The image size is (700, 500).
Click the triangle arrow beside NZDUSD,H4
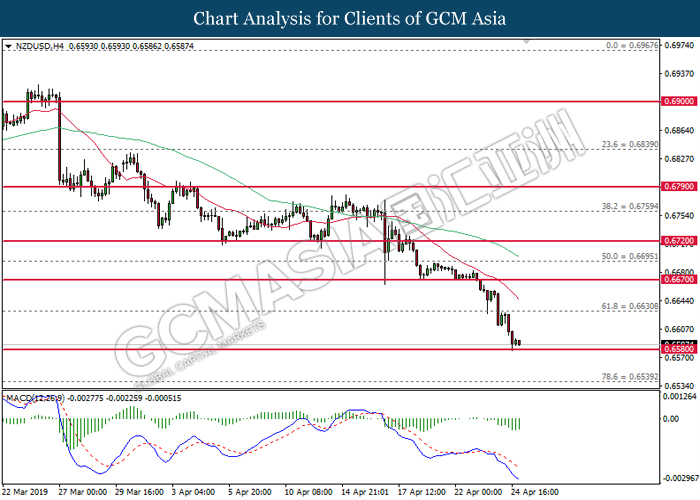pyautogui.click(x=8, y=46)
